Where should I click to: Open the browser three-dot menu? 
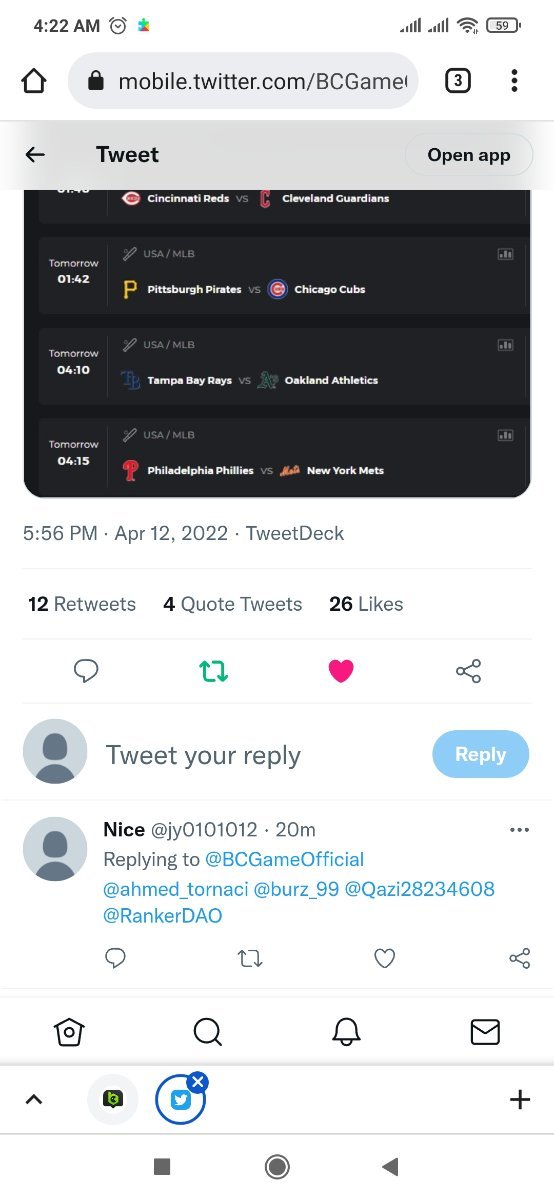[x=514, y=81]
